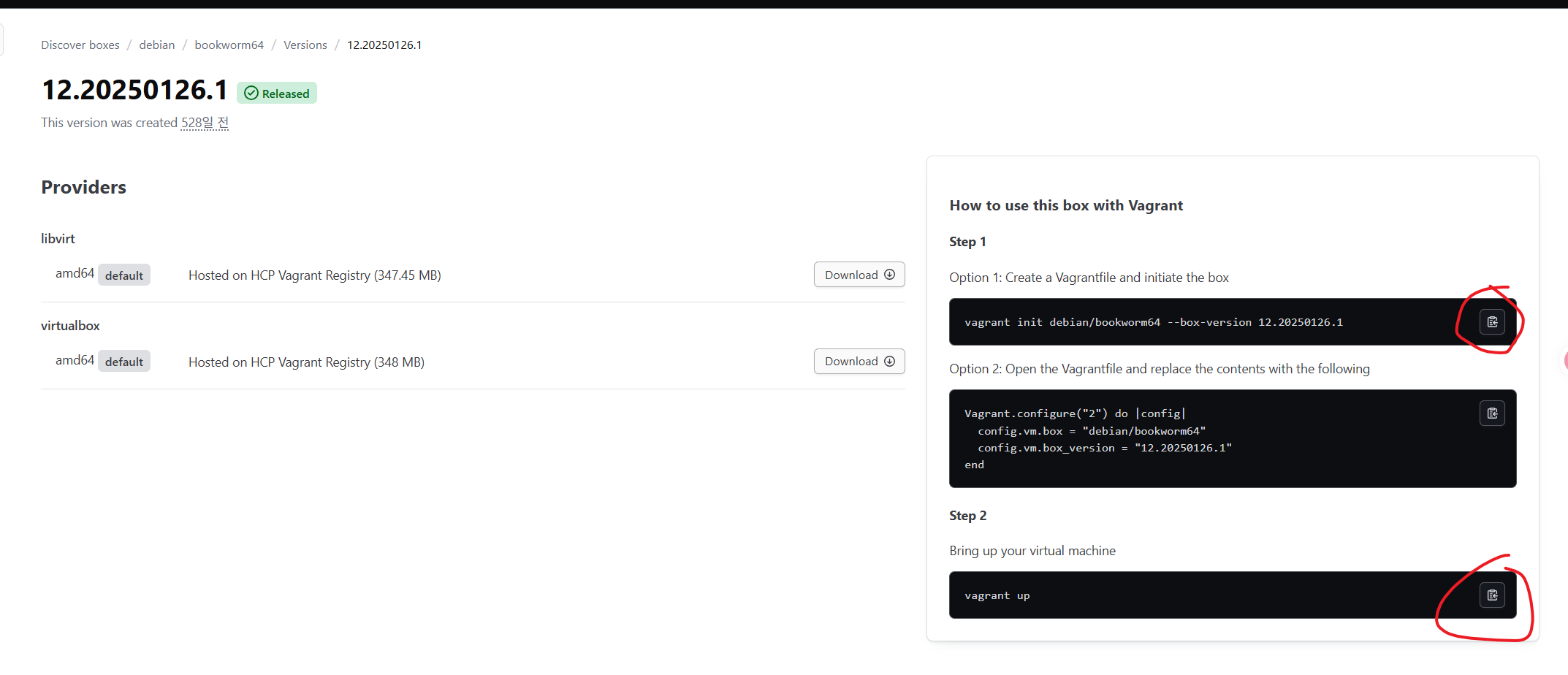The width and height of the screenshot is (1568, 675).
Task: Click the config.vm.box_version code line
Action: (x=1105, y=448)
